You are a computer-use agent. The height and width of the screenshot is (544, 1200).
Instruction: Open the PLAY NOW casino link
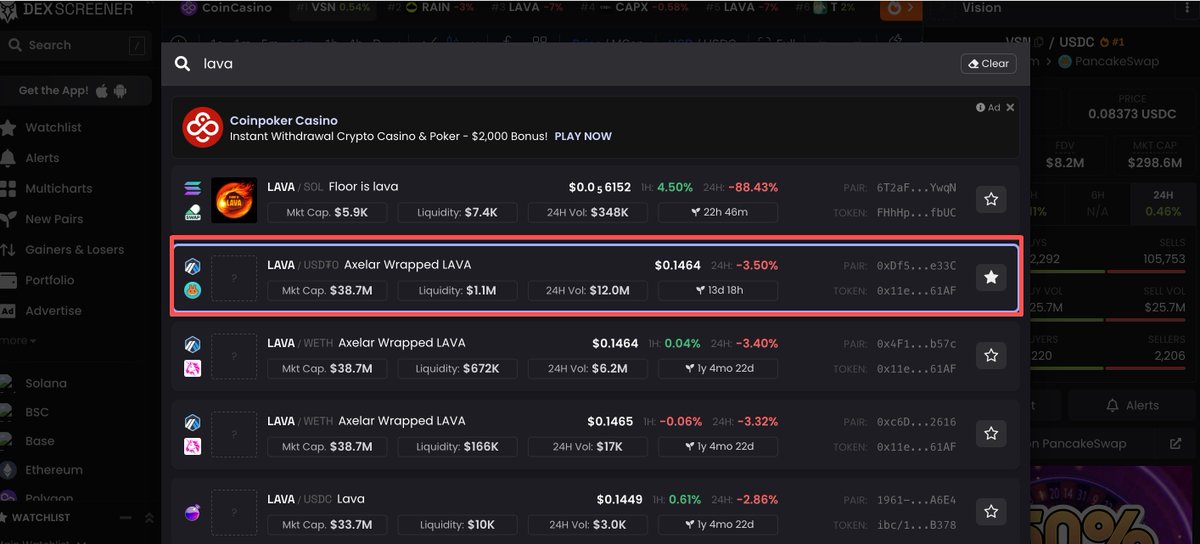pos(583,136)
